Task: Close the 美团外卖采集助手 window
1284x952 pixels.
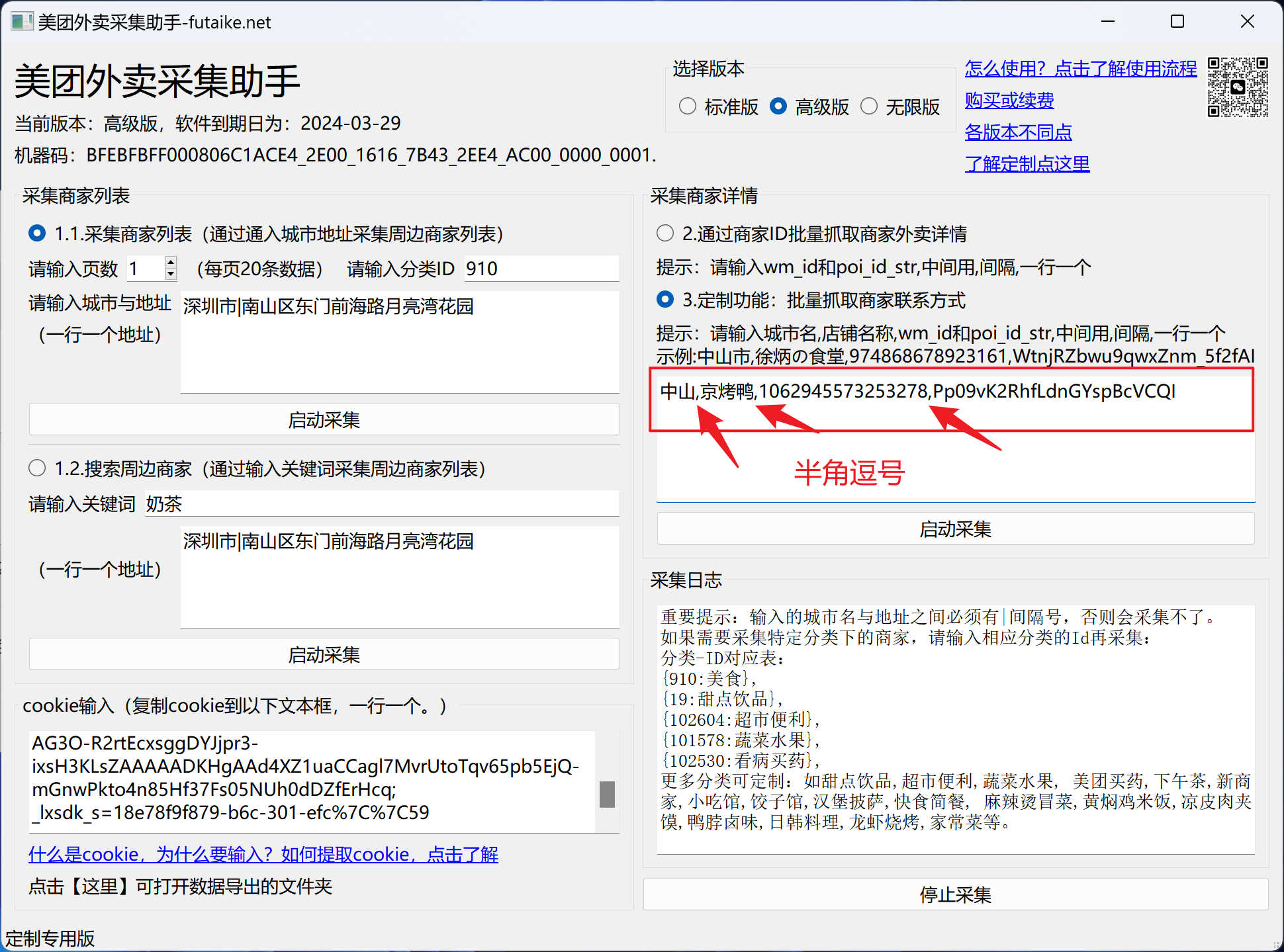Action: [x=1247, y=22]
